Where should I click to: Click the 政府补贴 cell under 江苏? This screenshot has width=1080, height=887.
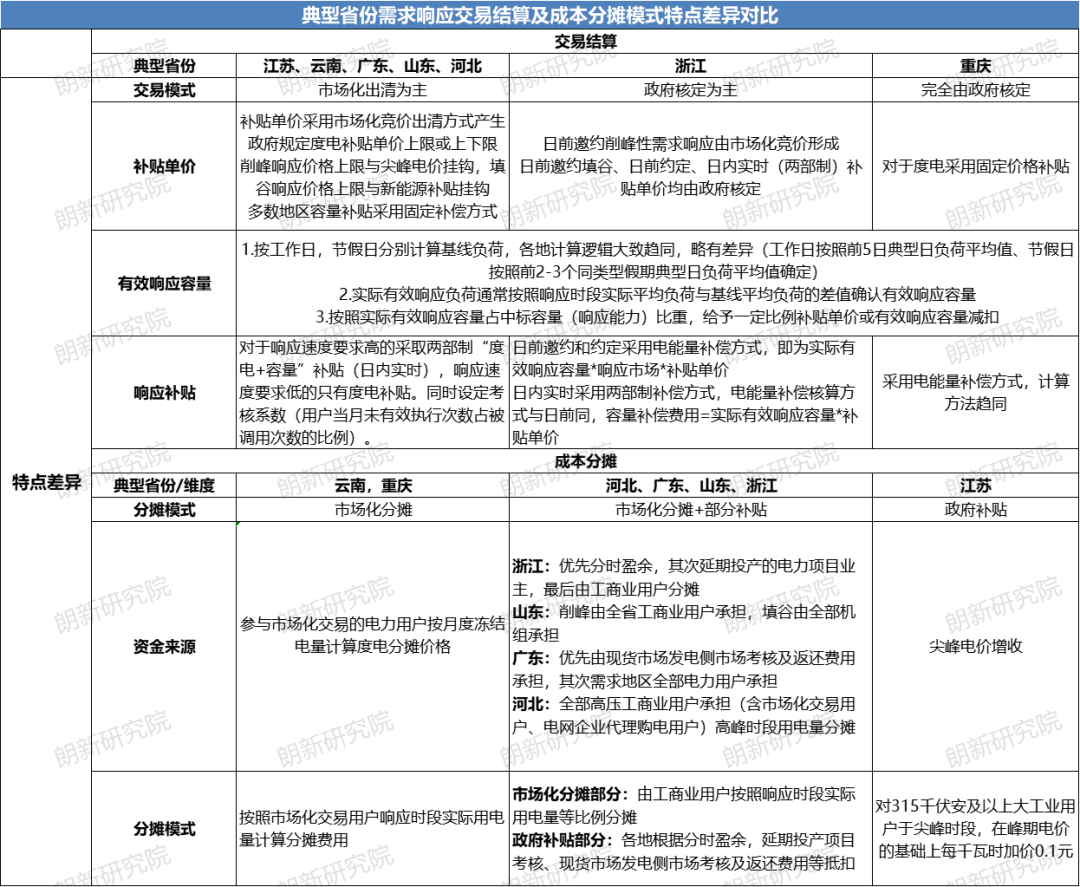pos(975,509)
